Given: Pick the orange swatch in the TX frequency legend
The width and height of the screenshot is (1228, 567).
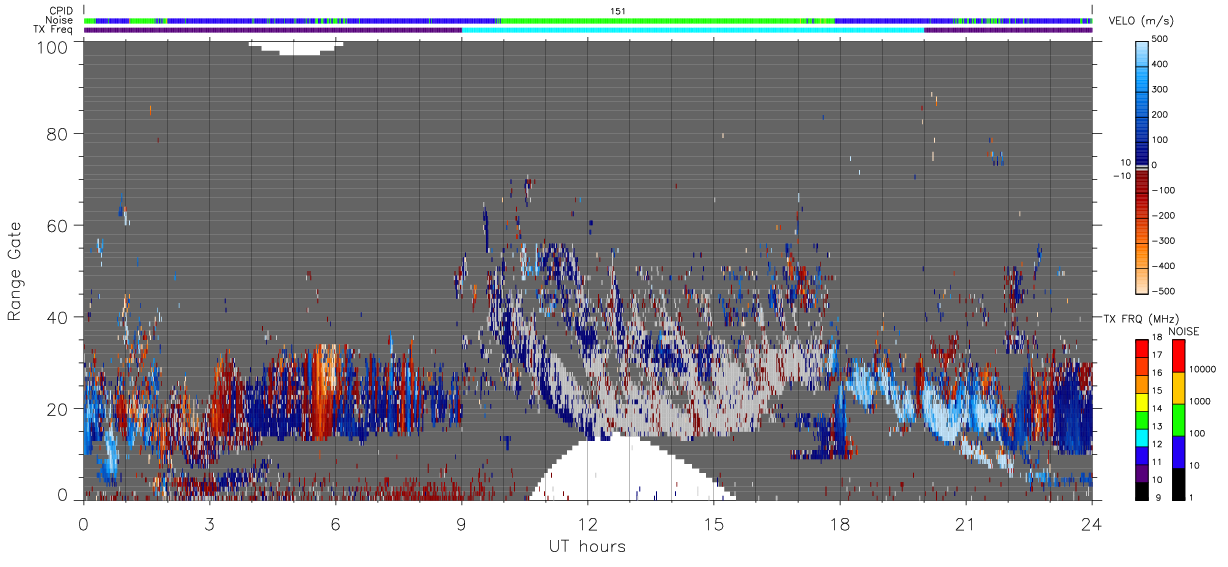Looking at the screenshot, I should (1142, 383).
